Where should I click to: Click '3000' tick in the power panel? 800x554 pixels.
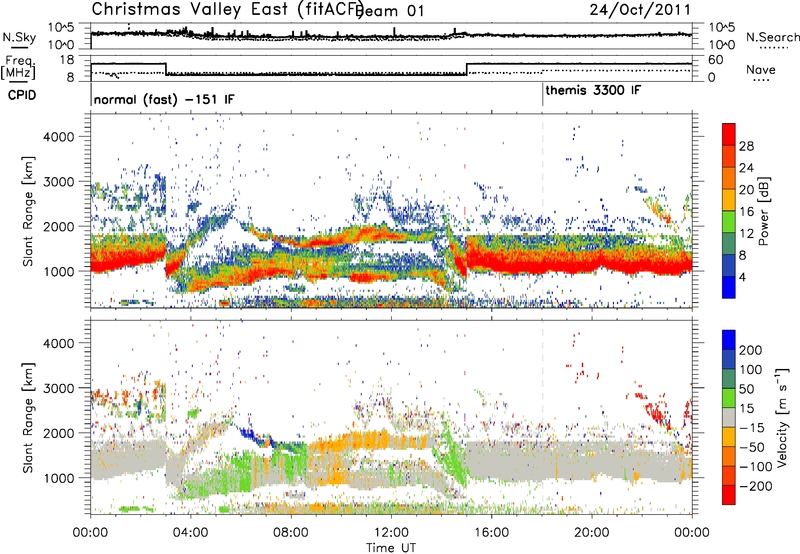click(x=58, y=182)
